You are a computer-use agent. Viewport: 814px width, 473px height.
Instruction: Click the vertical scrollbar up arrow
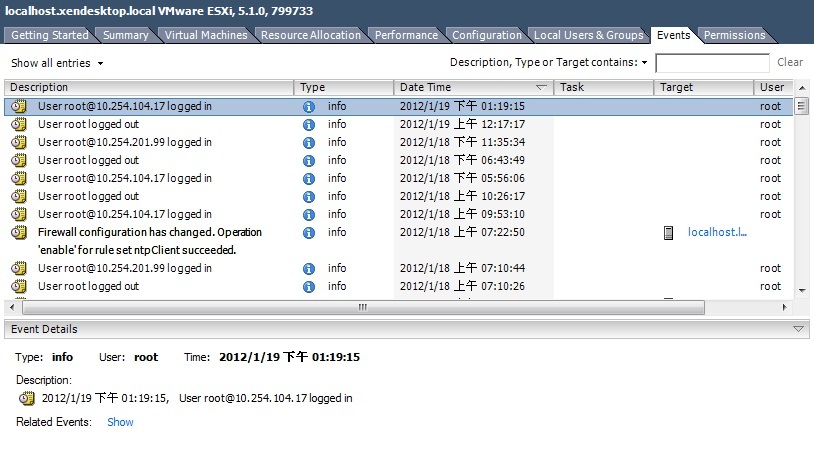(x=802, y=88)
